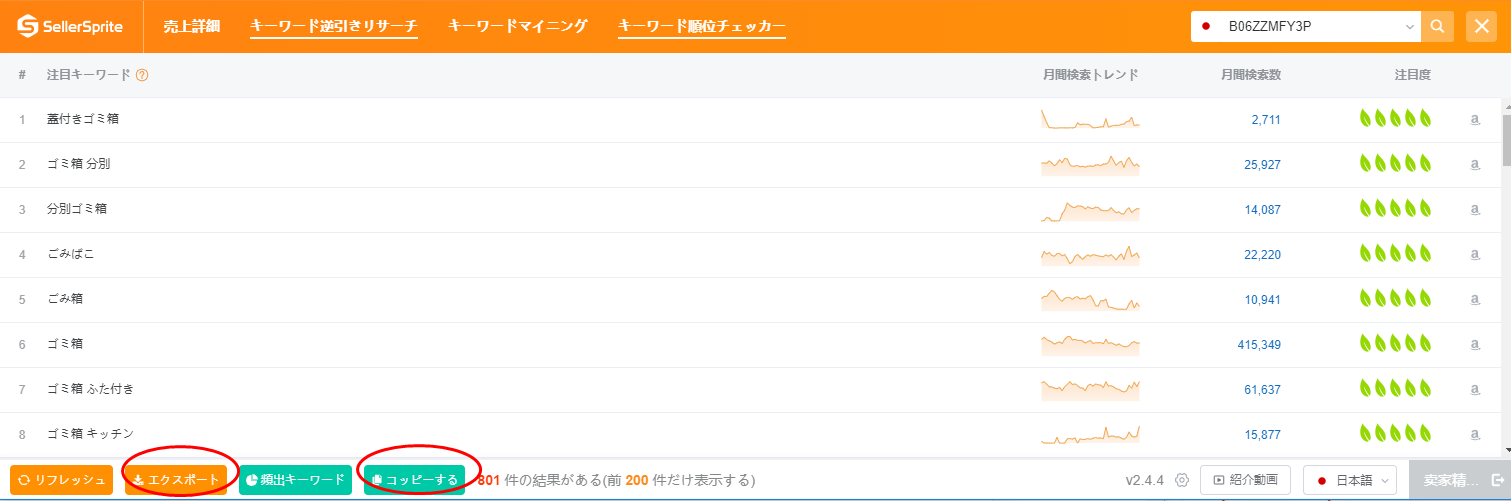Click trend chart for ごみばこ

coord(1090,255)
